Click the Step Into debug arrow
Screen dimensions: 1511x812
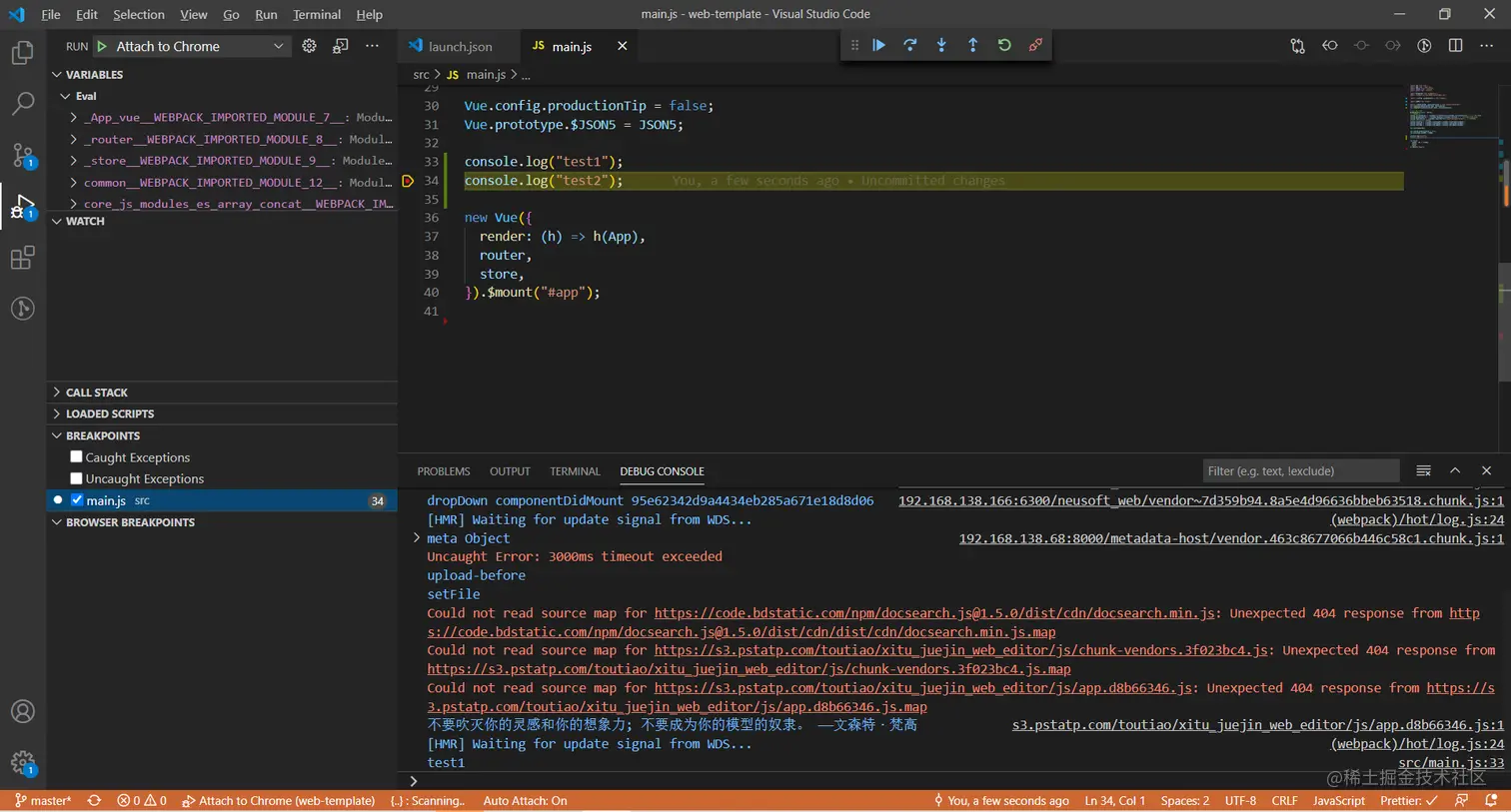[941, 45]
